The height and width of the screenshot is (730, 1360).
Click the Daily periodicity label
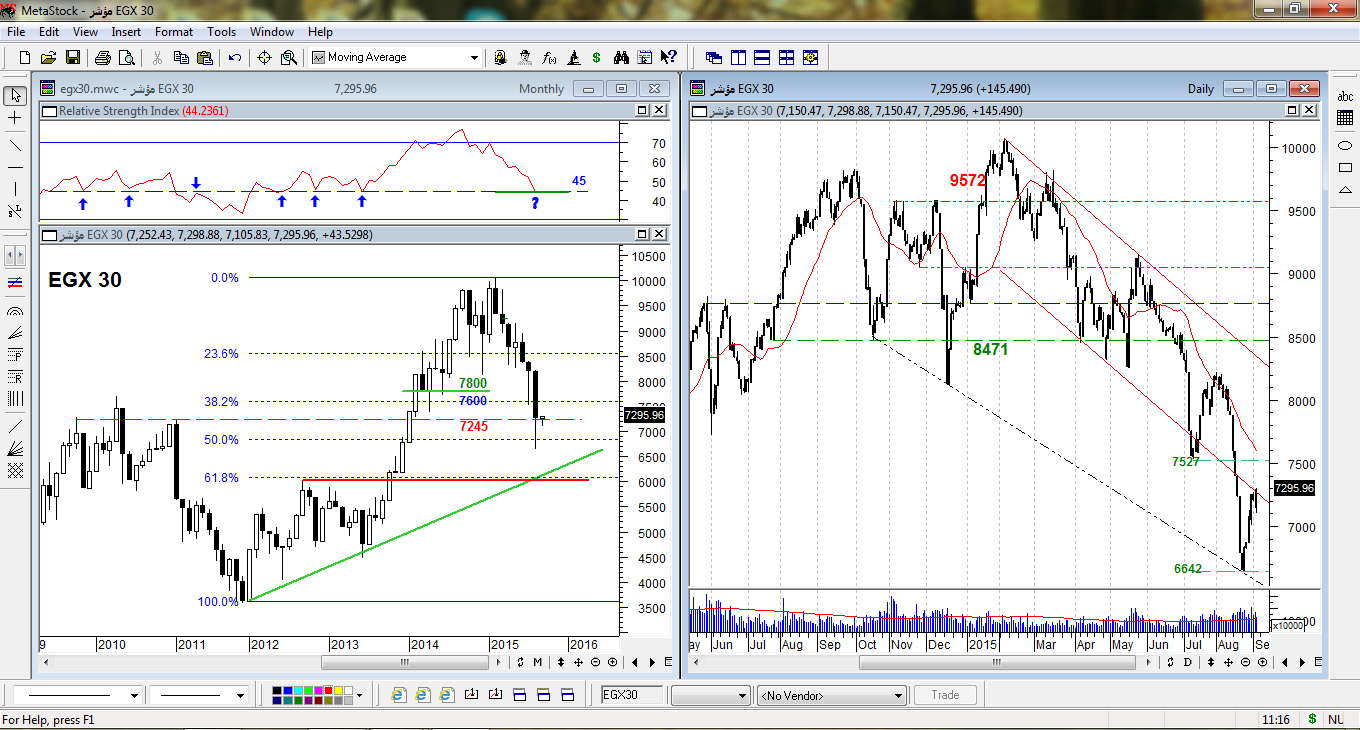(1201, 89)
